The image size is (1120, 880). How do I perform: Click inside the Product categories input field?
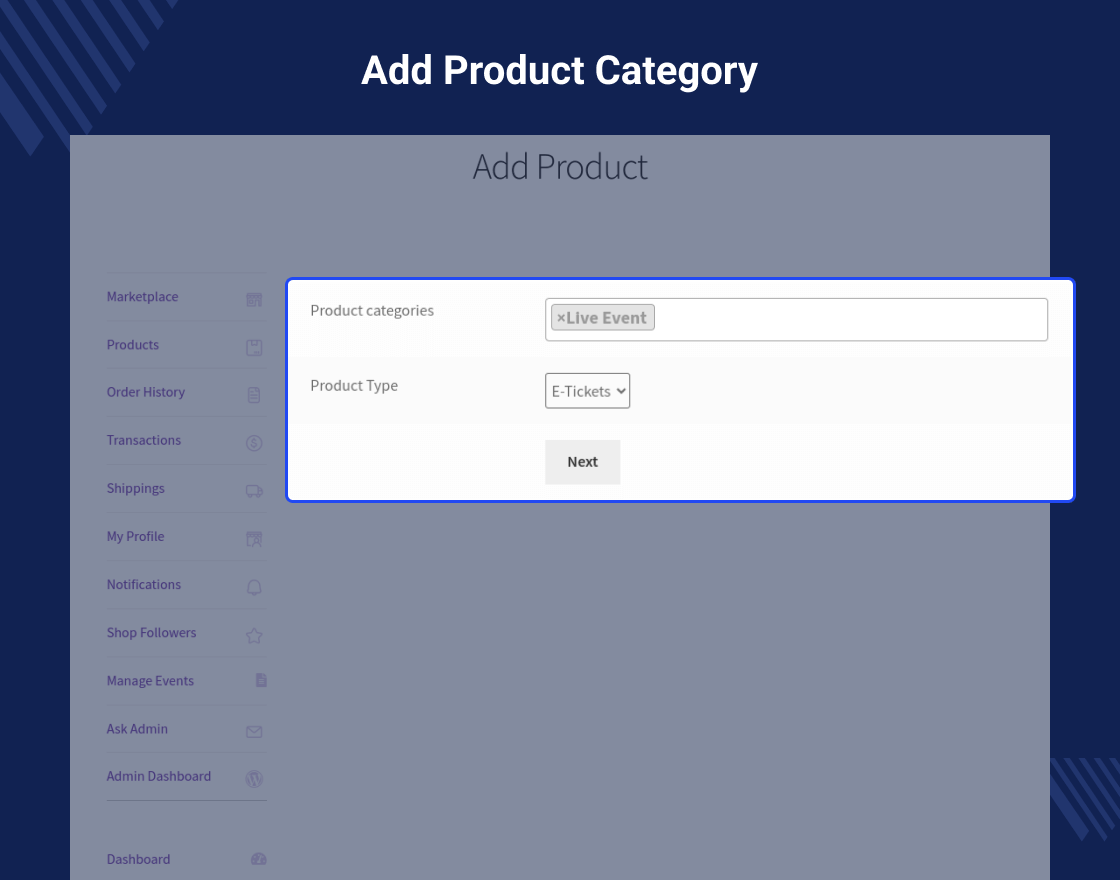coord(850,318)
